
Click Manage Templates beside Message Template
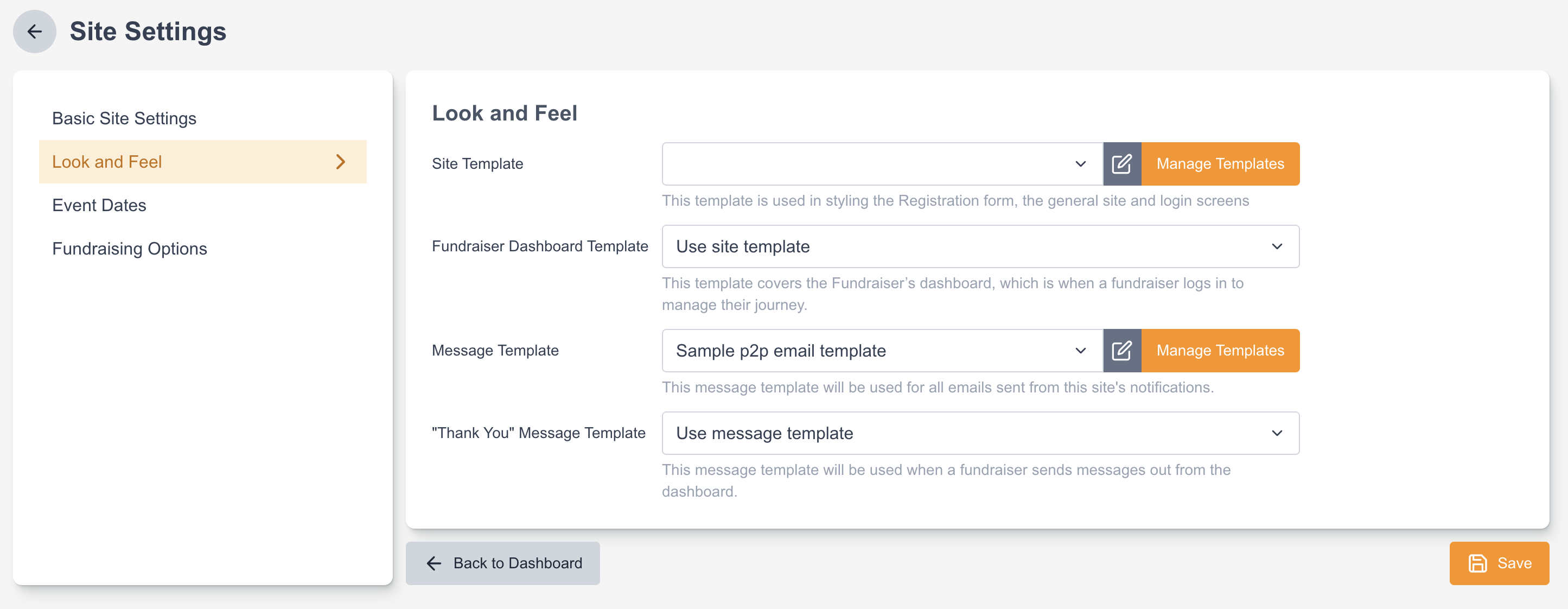pos(1220,351)
